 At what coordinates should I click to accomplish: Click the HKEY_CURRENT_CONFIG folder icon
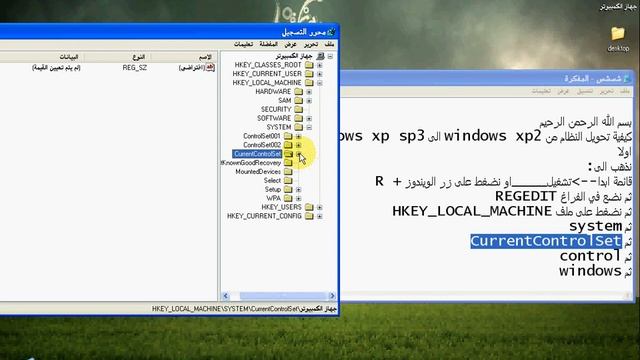(x=309, y=216)
